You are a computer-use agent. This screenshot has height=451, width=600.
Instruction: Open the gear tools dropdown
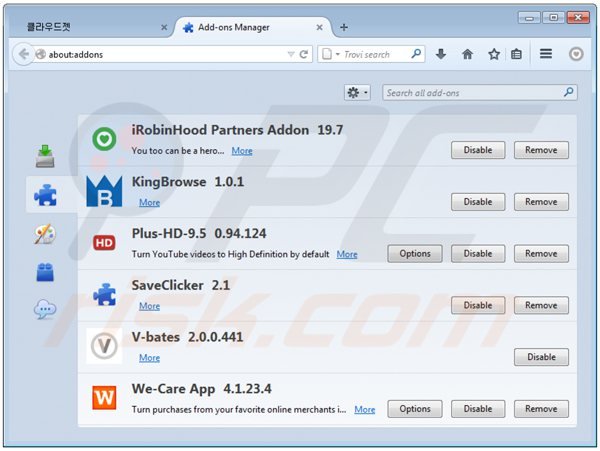357,93
